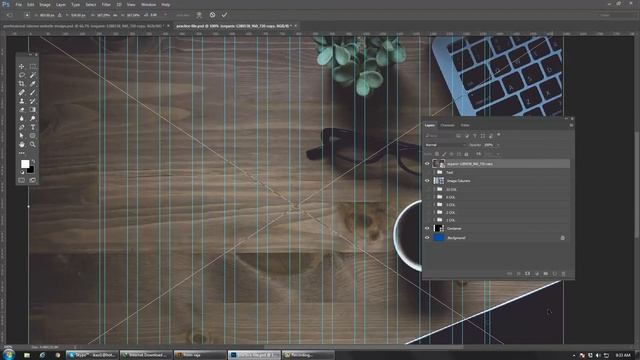Reset to default foreground and background colors
640x360 pixels.
(x=22, y=172)
